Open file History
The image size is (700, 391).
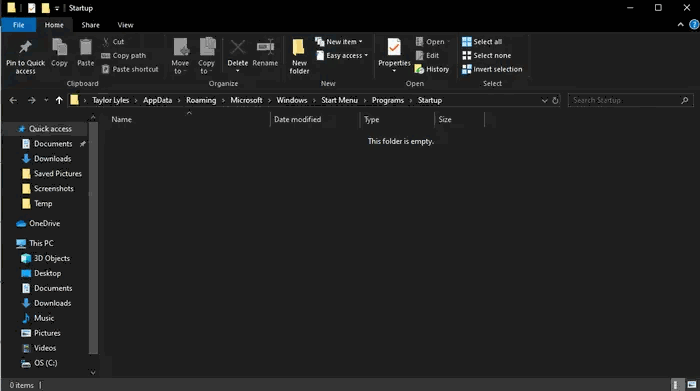432,69
